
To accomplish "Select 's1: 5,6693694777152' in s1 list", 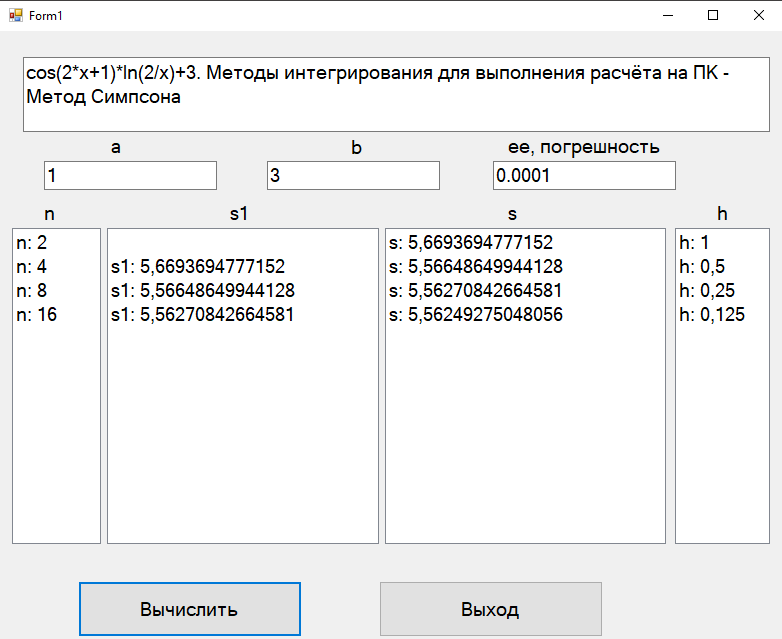I will (242, 266).
